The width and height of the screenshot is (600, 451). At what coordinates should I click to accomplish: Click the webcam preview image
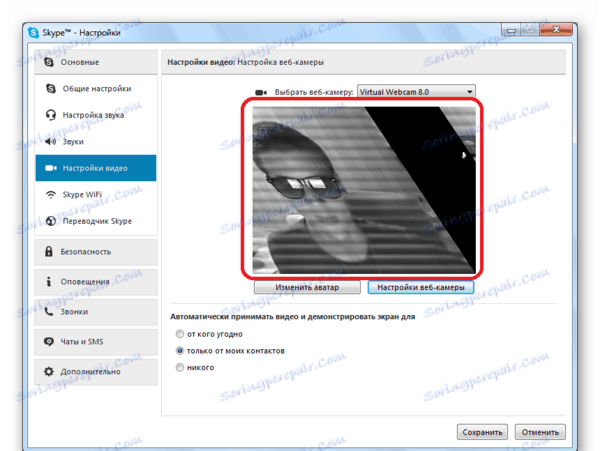pyautogui.click(x=364, y=190)
